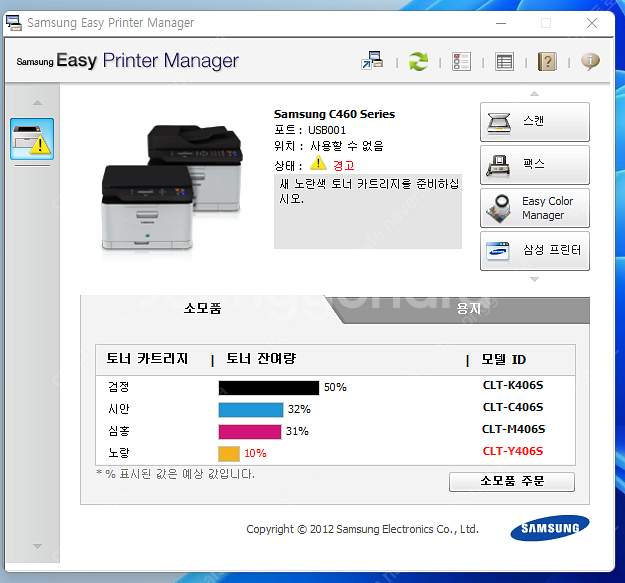Click the Samsung C460 Series title
The image size is (625, 583).
[334, 114]
